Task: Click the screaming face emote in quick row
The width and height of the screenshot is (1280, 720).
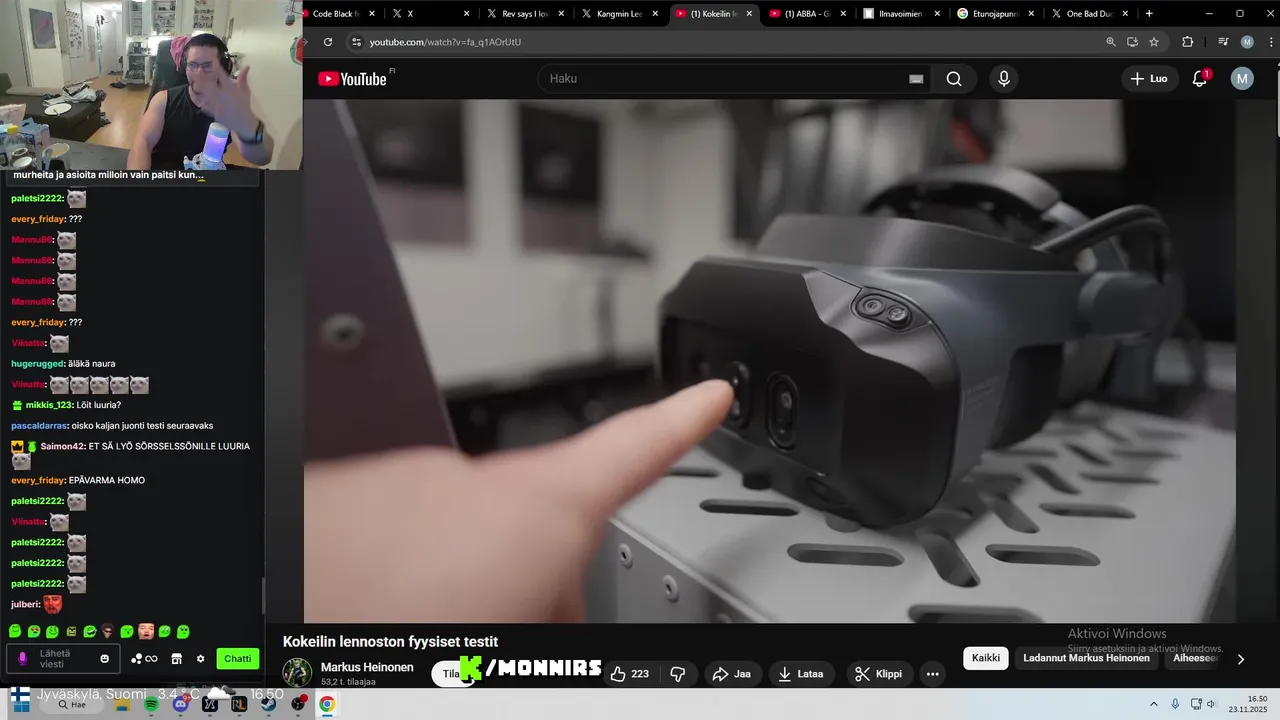Action: pyautogui.click(x=146, y=632)
